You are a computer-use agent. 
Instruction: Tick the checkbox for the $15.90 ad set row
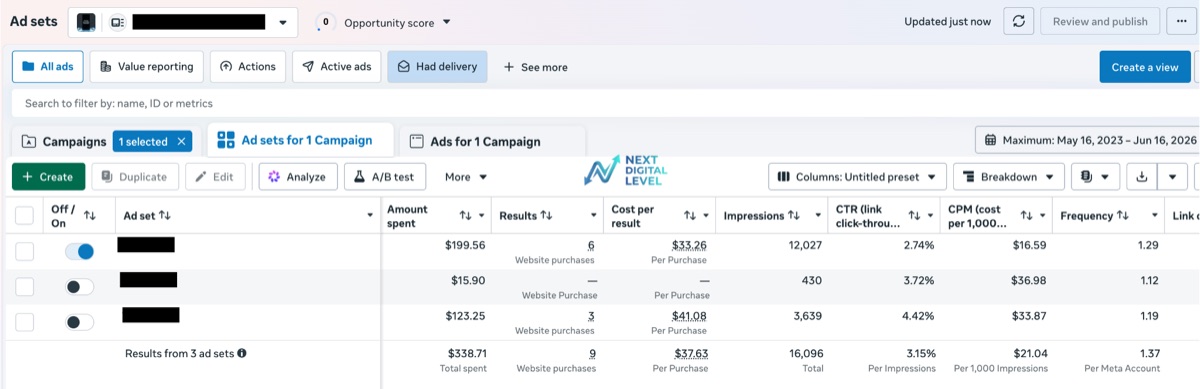coord(24,287)
